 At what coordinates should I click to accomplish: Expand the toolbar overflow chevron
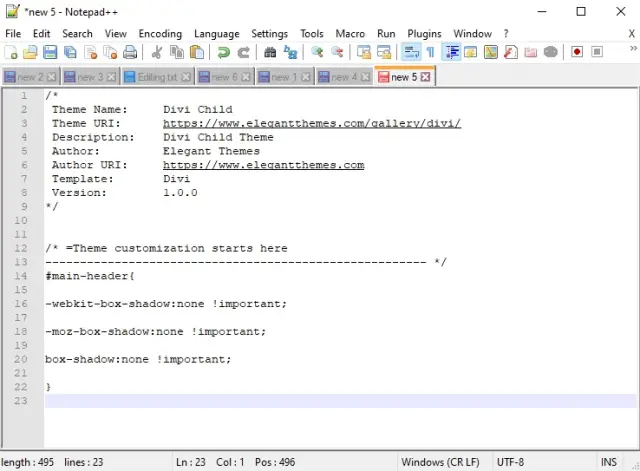pos(633,48)
